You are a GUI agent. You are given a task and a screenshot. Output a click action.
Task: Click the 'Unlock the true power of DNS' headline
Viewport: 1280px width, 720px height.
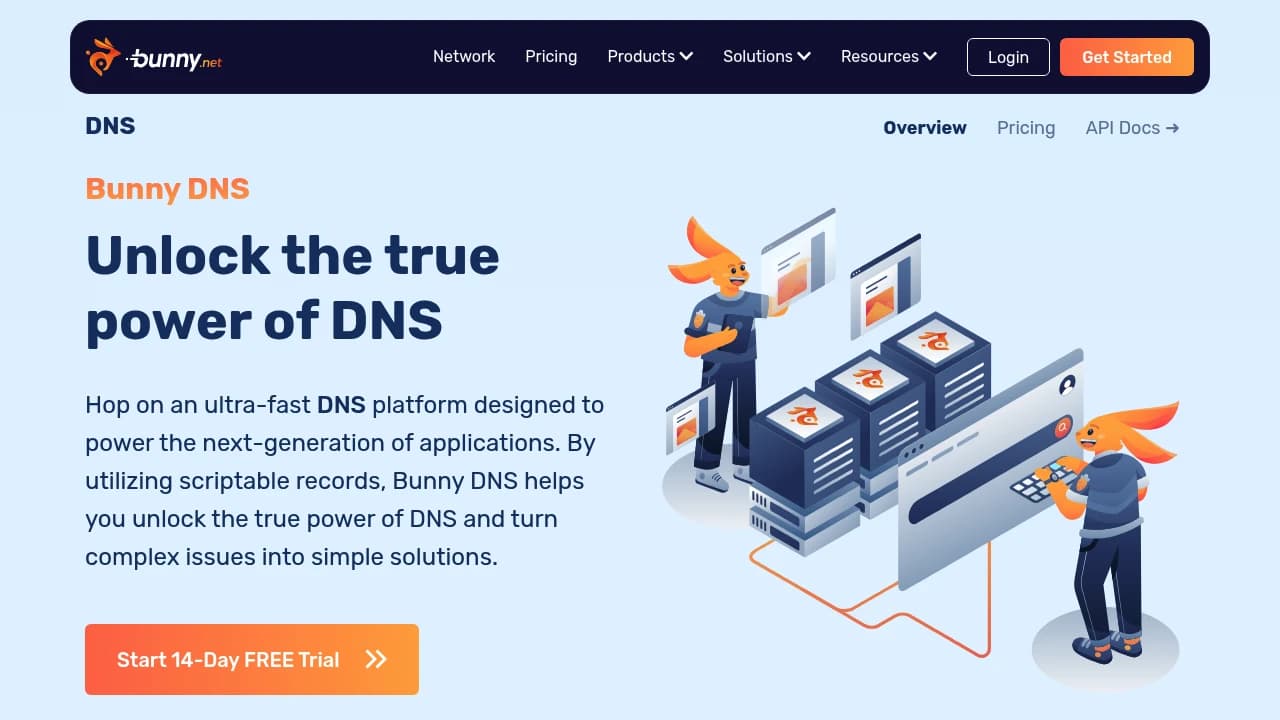point(292,287)
